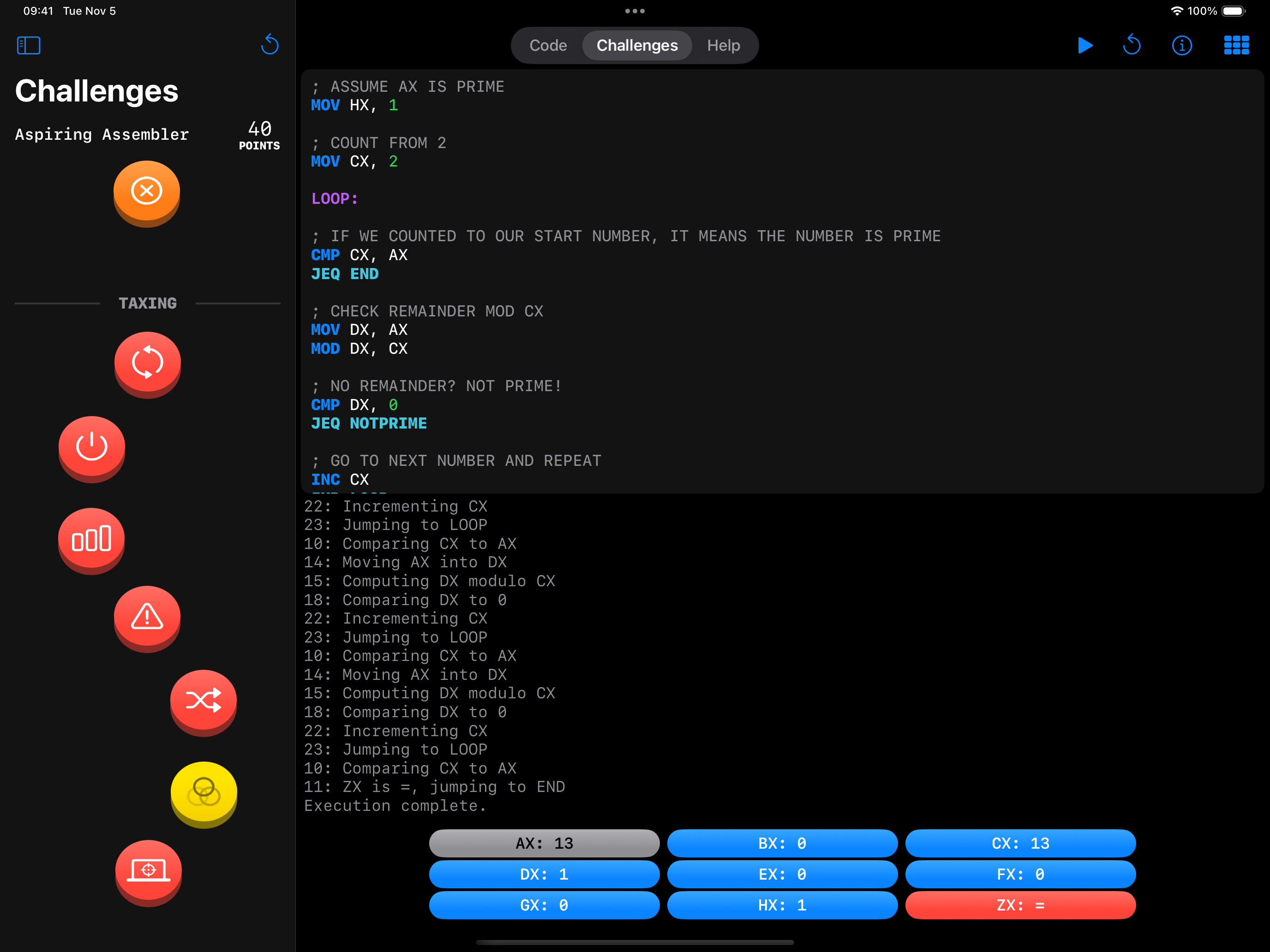Click the JEQ END instruction

[x=344, y=274]
